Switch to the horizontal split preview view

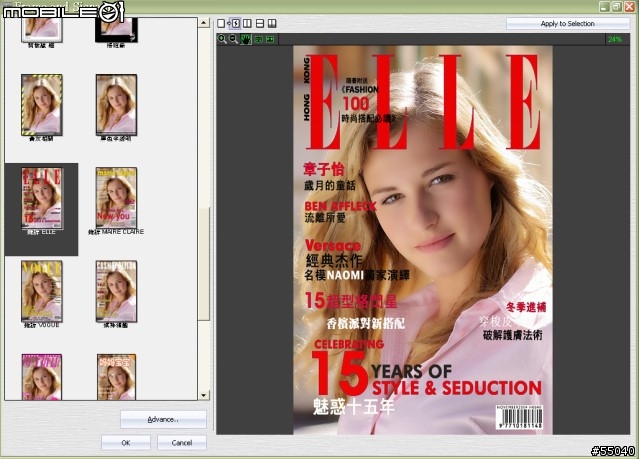tap(260, 23)
